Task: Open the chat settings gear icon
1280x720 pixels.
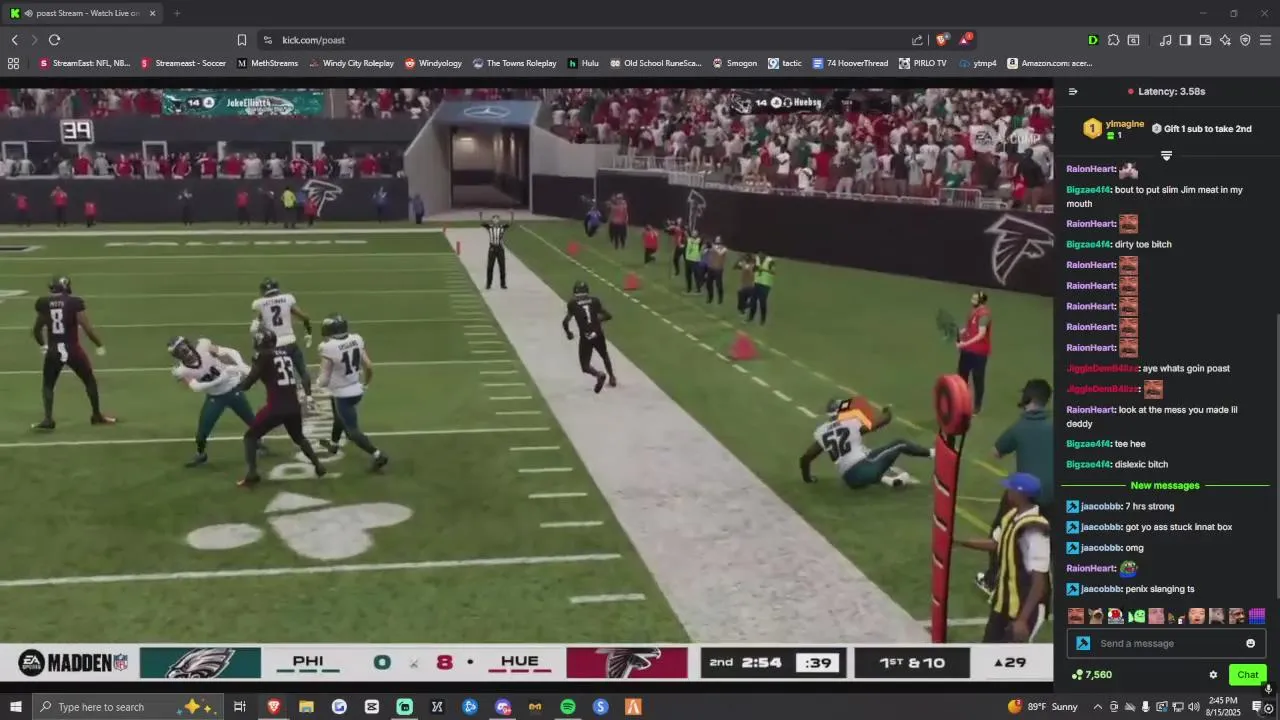Action: pyautogui.click(x=1213, y=675)
